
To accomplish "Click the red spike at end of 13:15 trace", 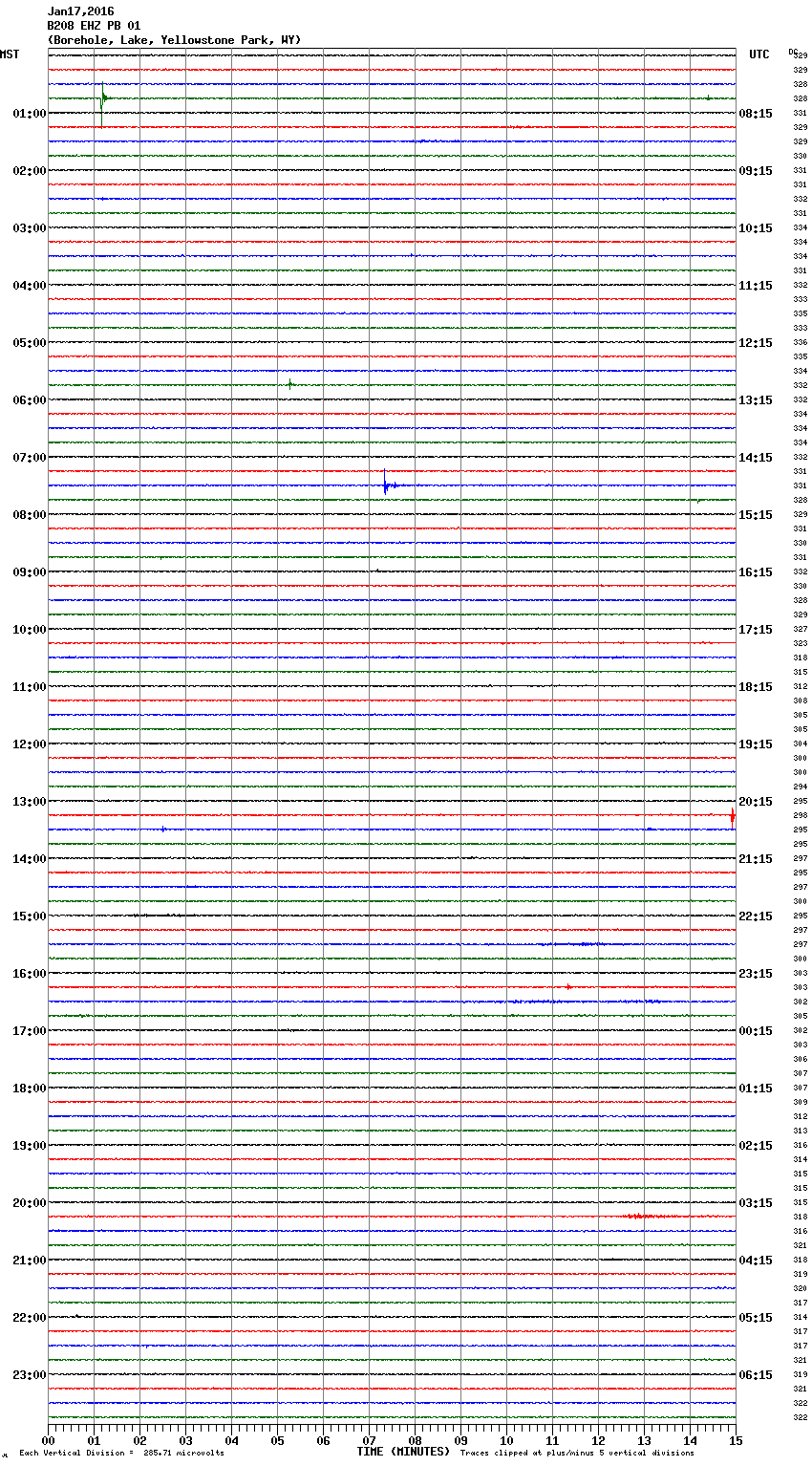I will pos(732,816).
